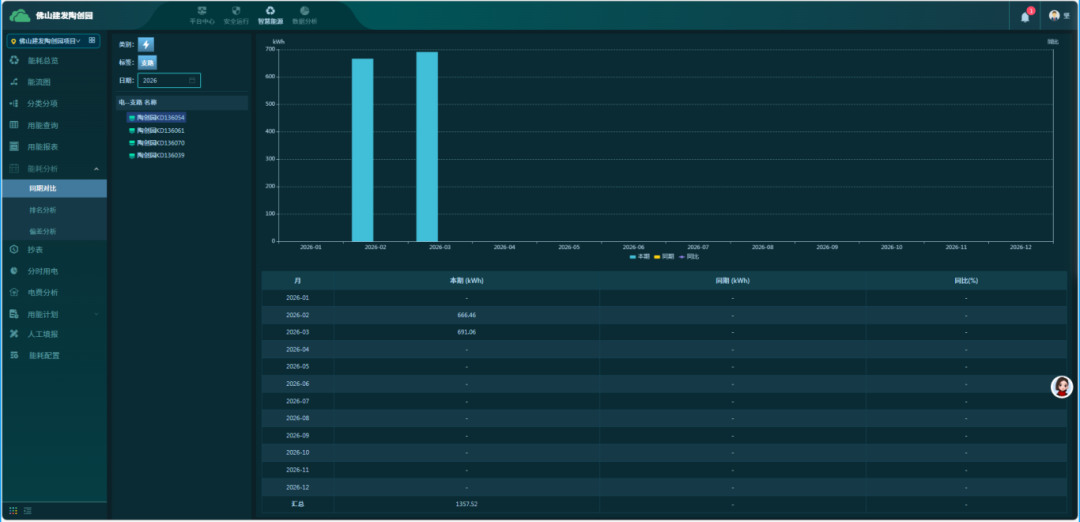
Task: Select branch 陶创园KD136061 in the tree
Action: [160, 130]
